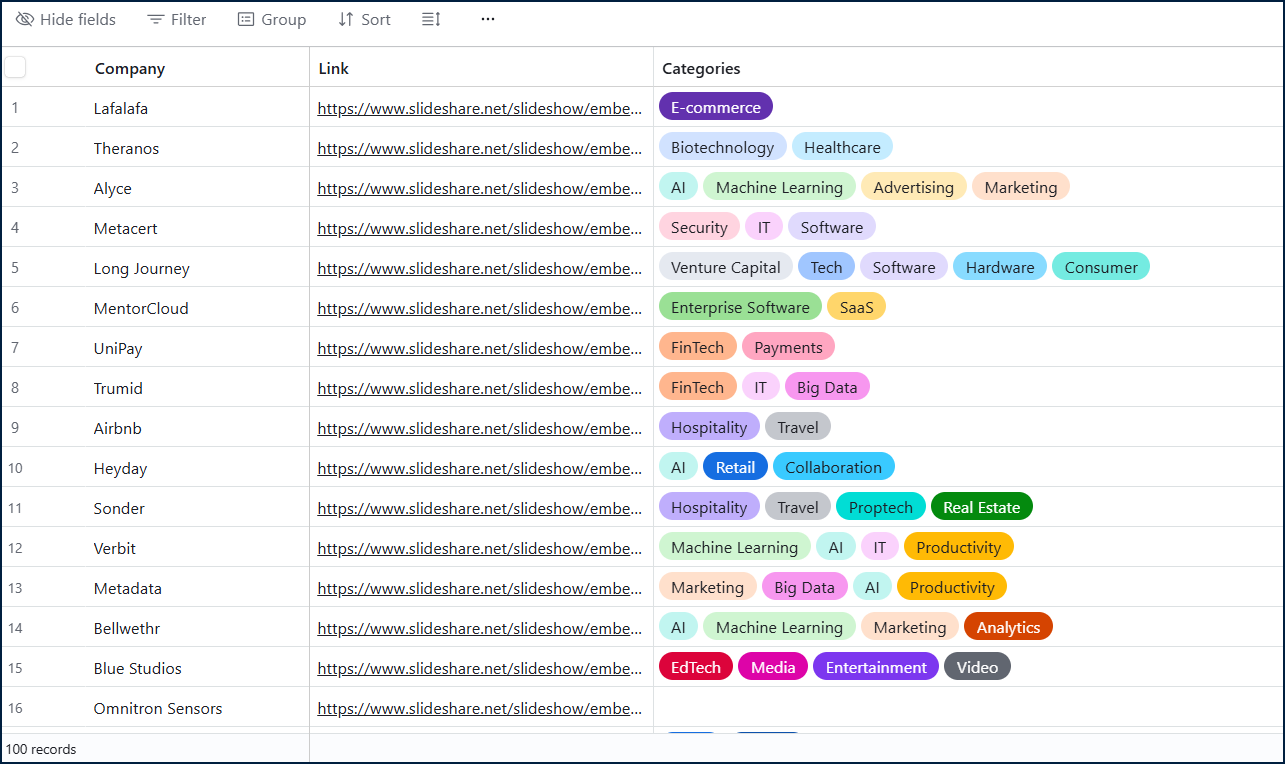
Task: Click the Video tag in Blue Studios row
Action: [x=977, y=667]
